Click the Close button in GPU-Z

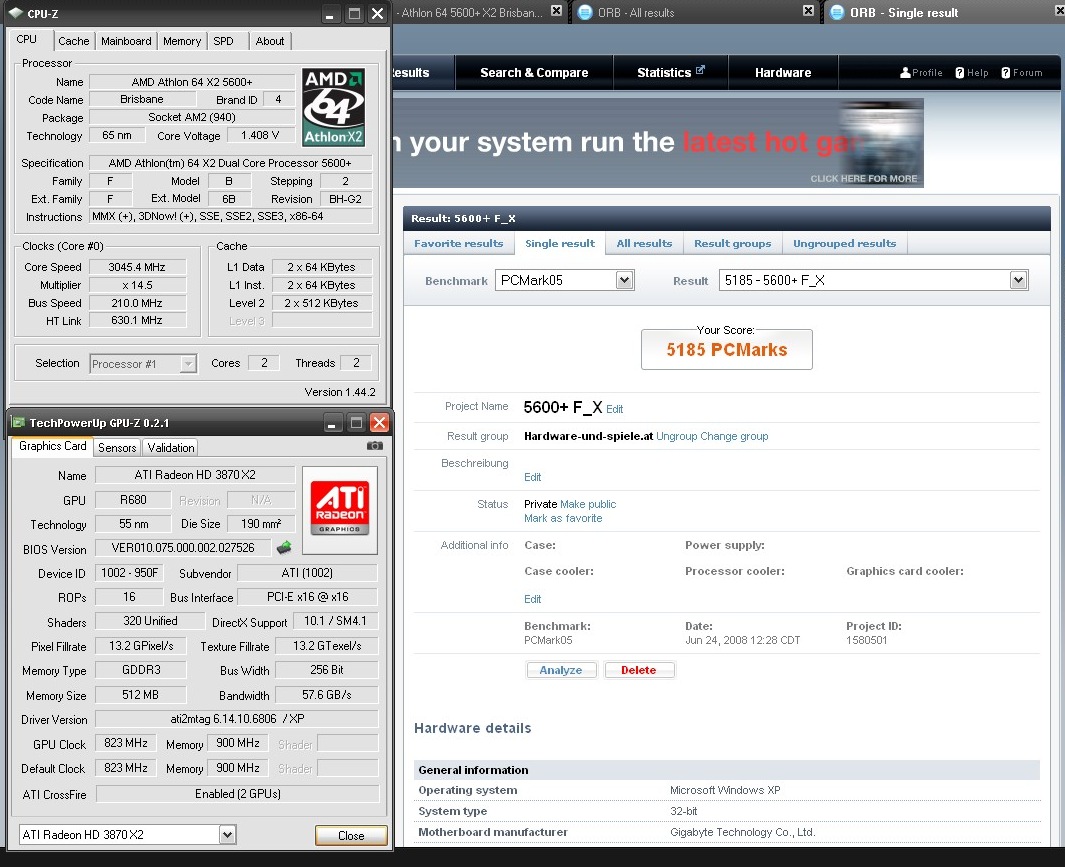[x=351, y=835]
